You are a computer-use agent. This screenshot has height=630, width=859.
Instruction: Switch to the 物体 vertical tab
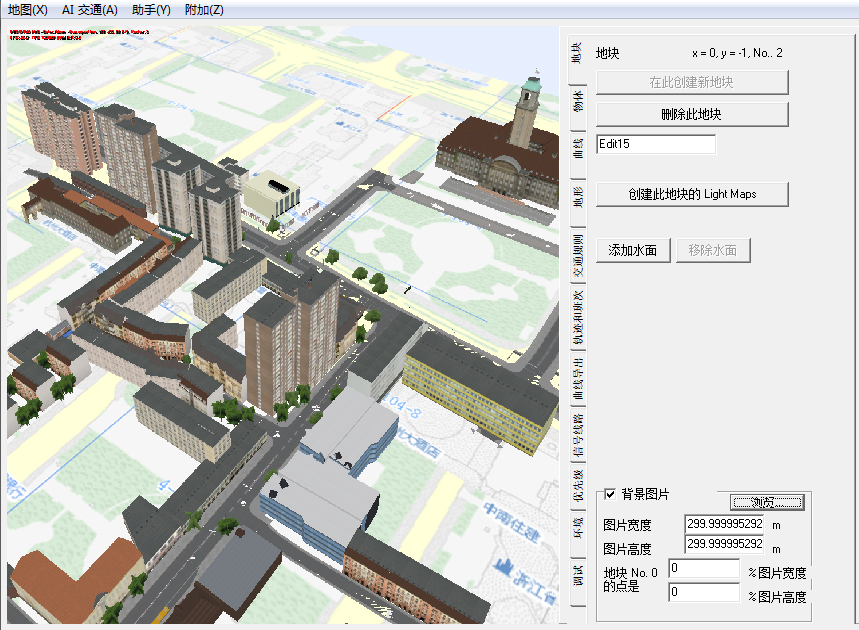pyautogui.click(x=577, y=102)
